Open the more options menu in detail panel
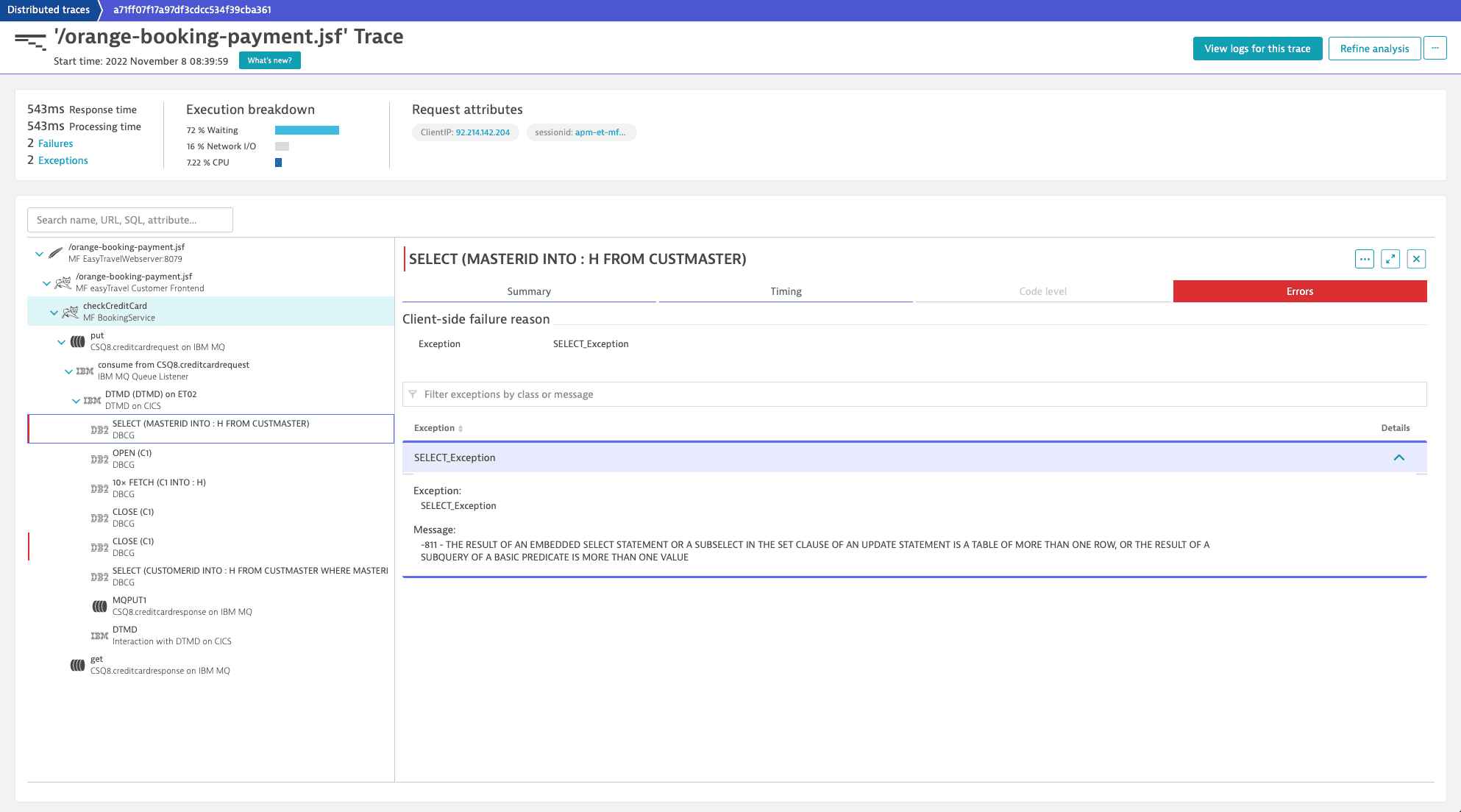 1364,259
